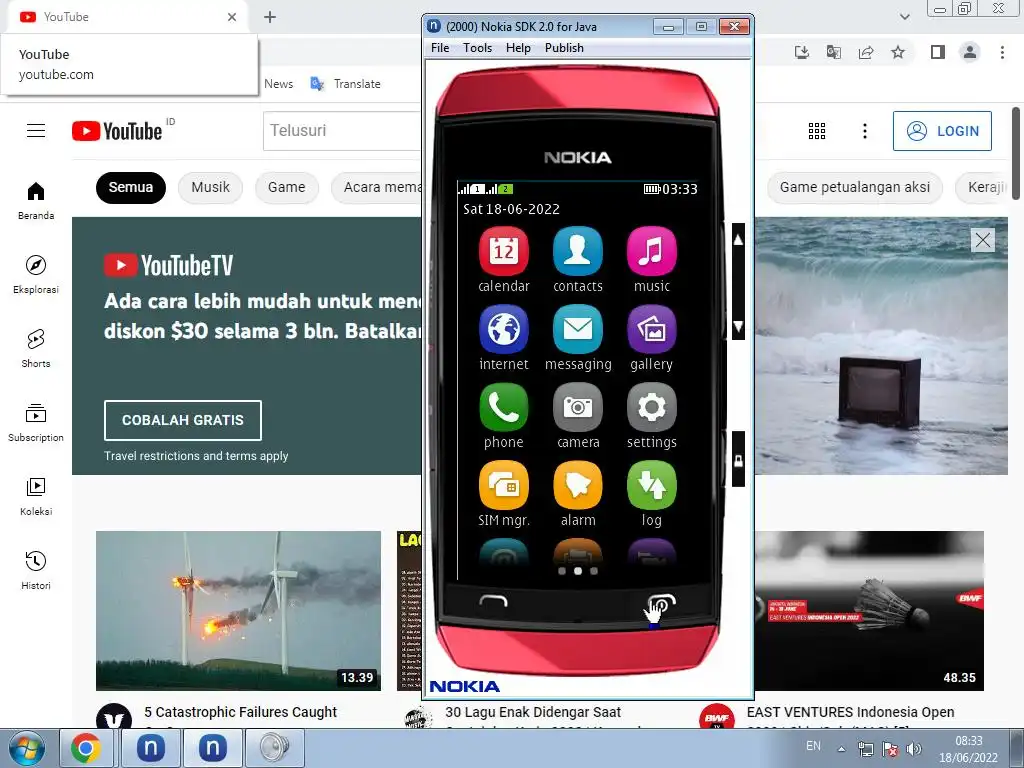The image size is (1024, 768).
Task: Click the LOGIN button on YouTube
Action: click(x=942, y=131)
